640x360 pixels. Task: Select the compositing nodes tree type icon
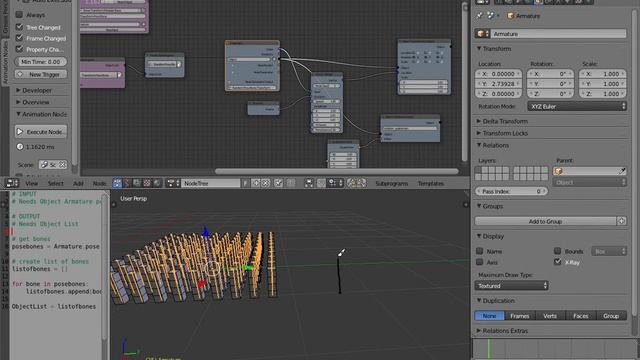pyautogui.click(x=137, y=183)
